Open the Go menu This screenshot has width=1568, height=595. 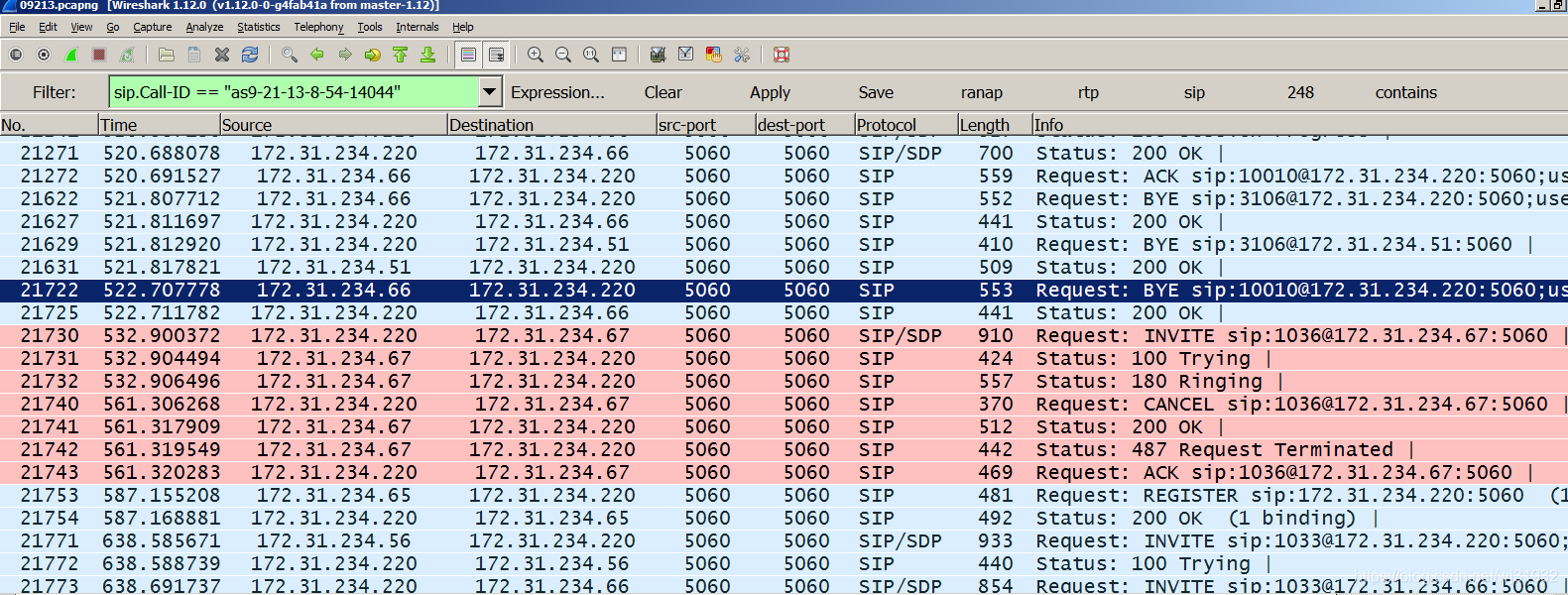point(113,27)
